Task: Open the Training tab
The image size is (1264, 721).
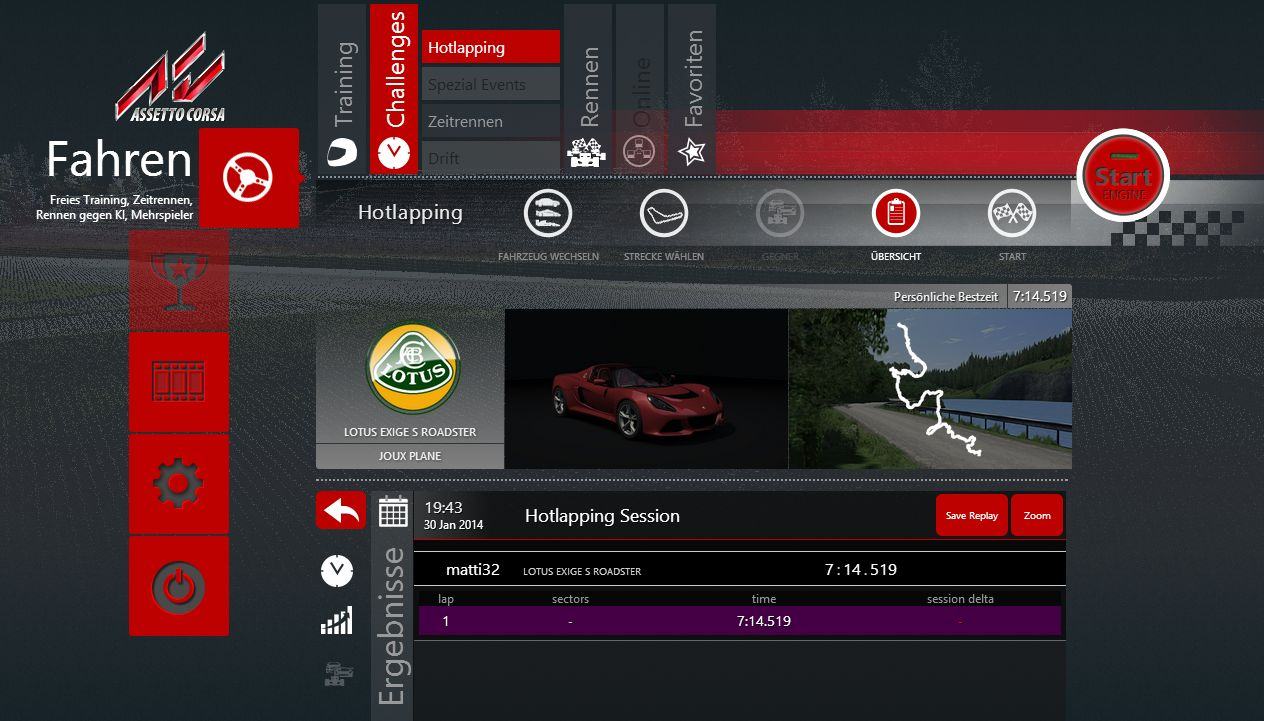Action: tap(342, 88)
